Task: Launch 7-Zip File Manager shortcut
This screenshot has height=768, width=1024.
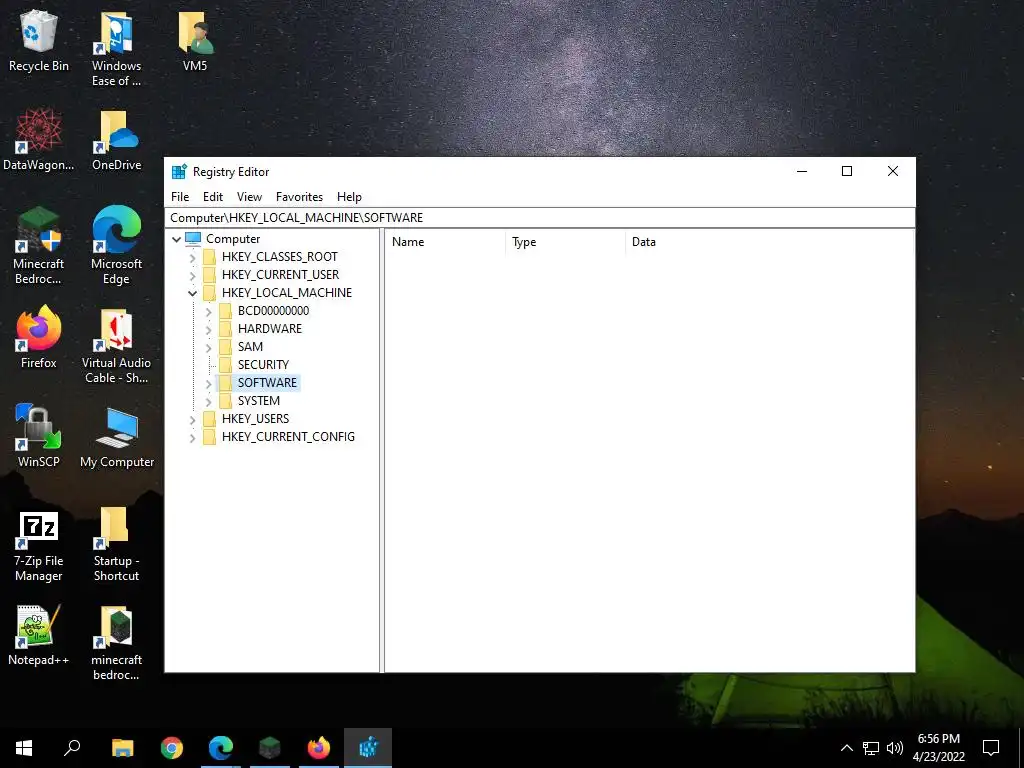Action: tap(39, 547)
